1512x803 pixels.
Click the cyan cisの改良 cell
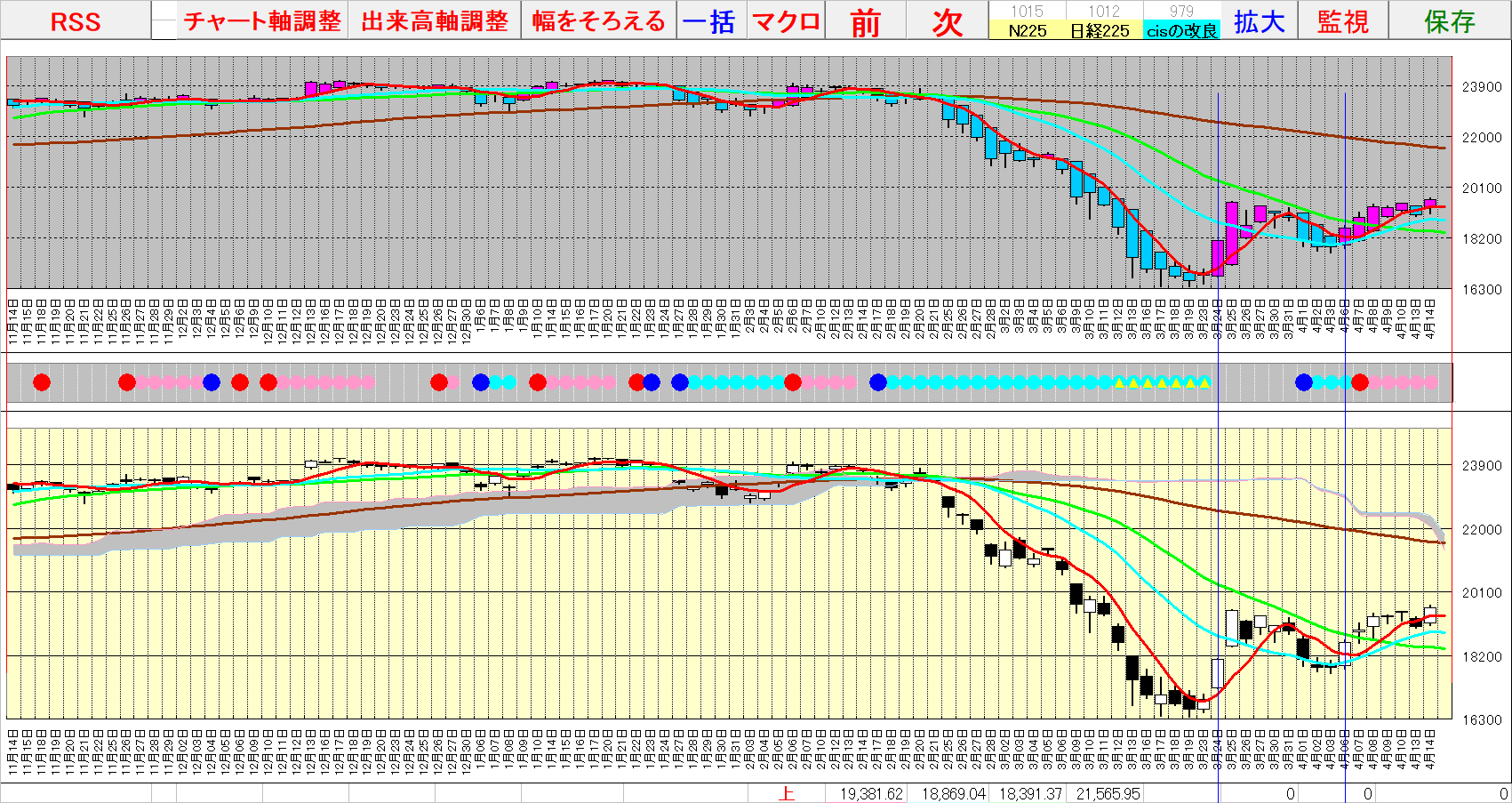click(1180, 30)
